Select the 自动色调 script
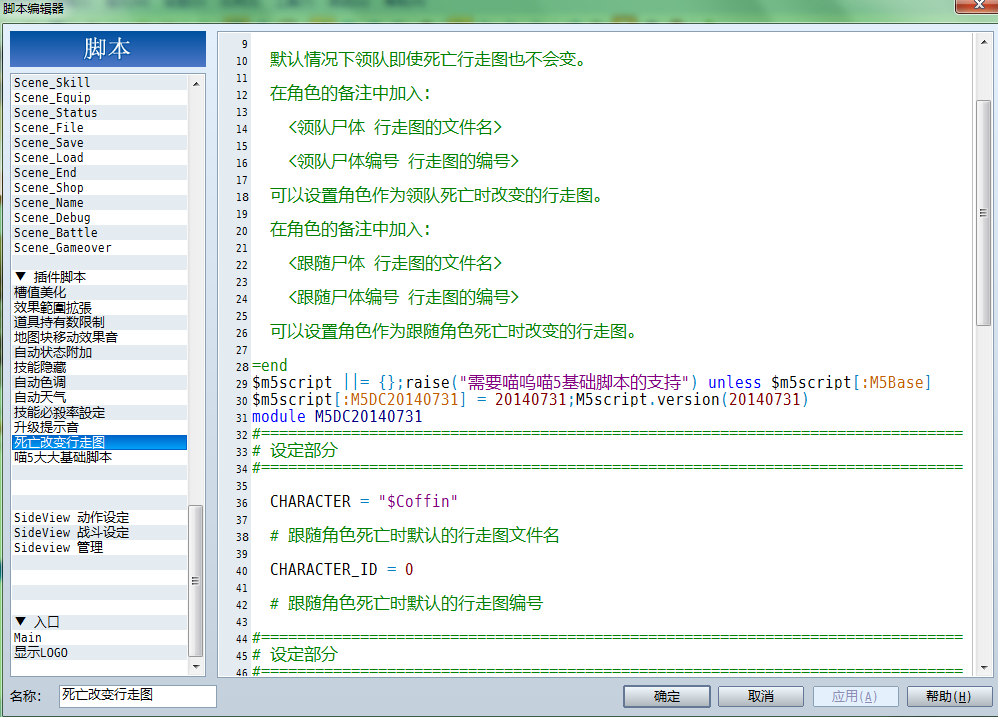The width and height of the screenshot is (998, 717). coord(100,382)
